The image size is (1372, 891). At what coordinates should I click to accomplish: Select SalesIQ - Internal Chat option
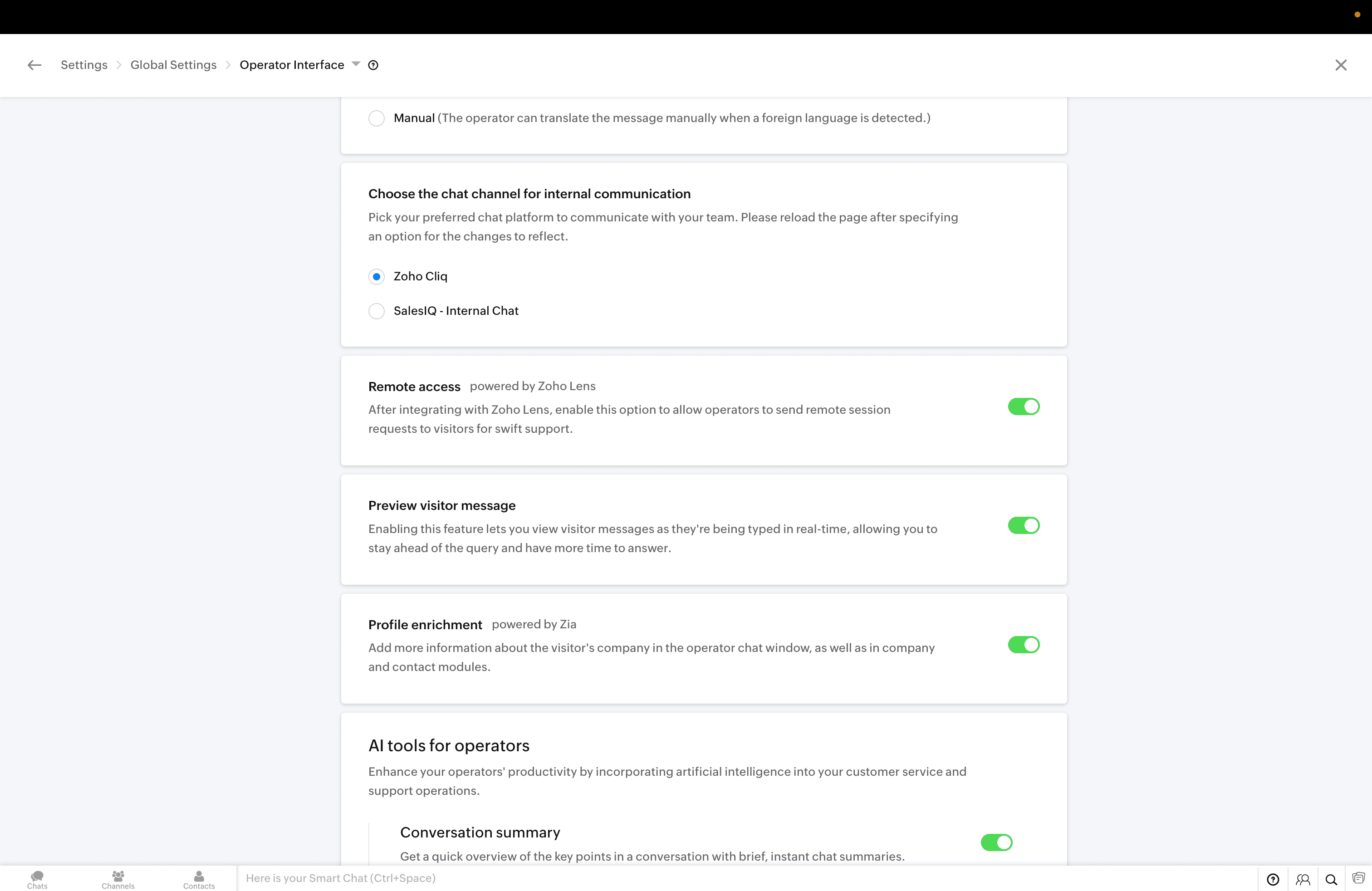(x=377, y=311)
